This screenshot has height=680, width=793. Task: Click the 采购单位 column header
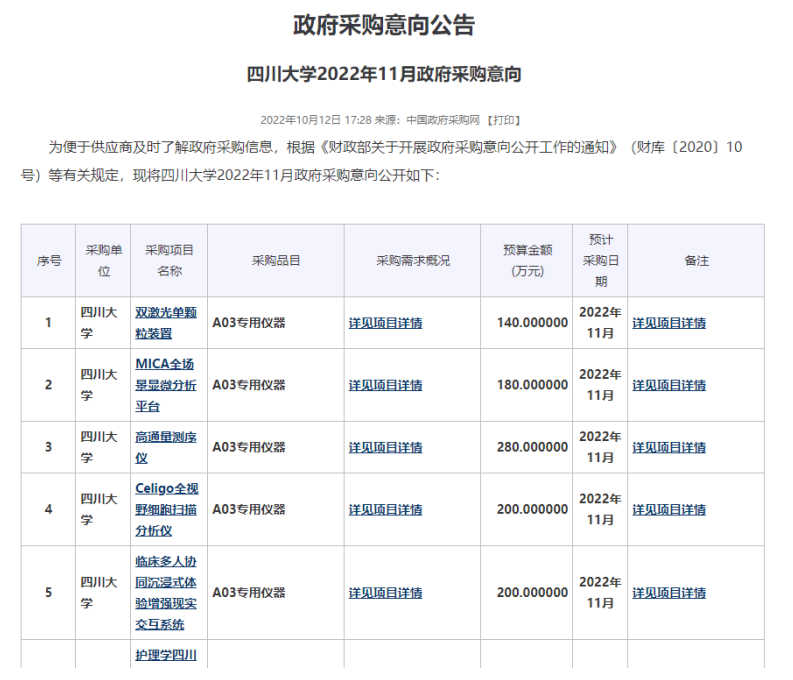tap(104, 260)
